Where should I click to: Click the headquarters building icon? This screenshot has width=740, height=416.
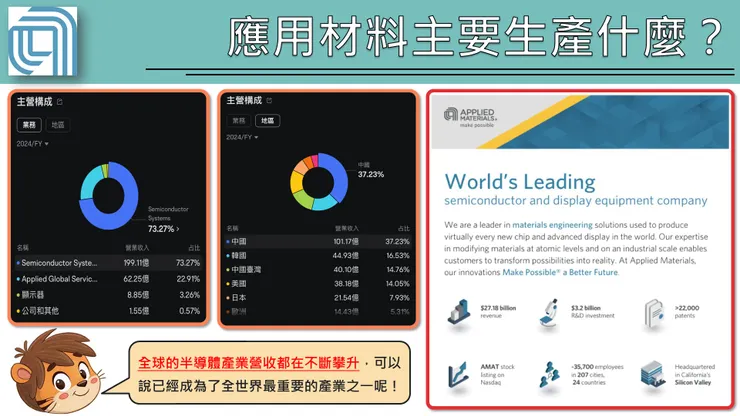pos(653,374)
